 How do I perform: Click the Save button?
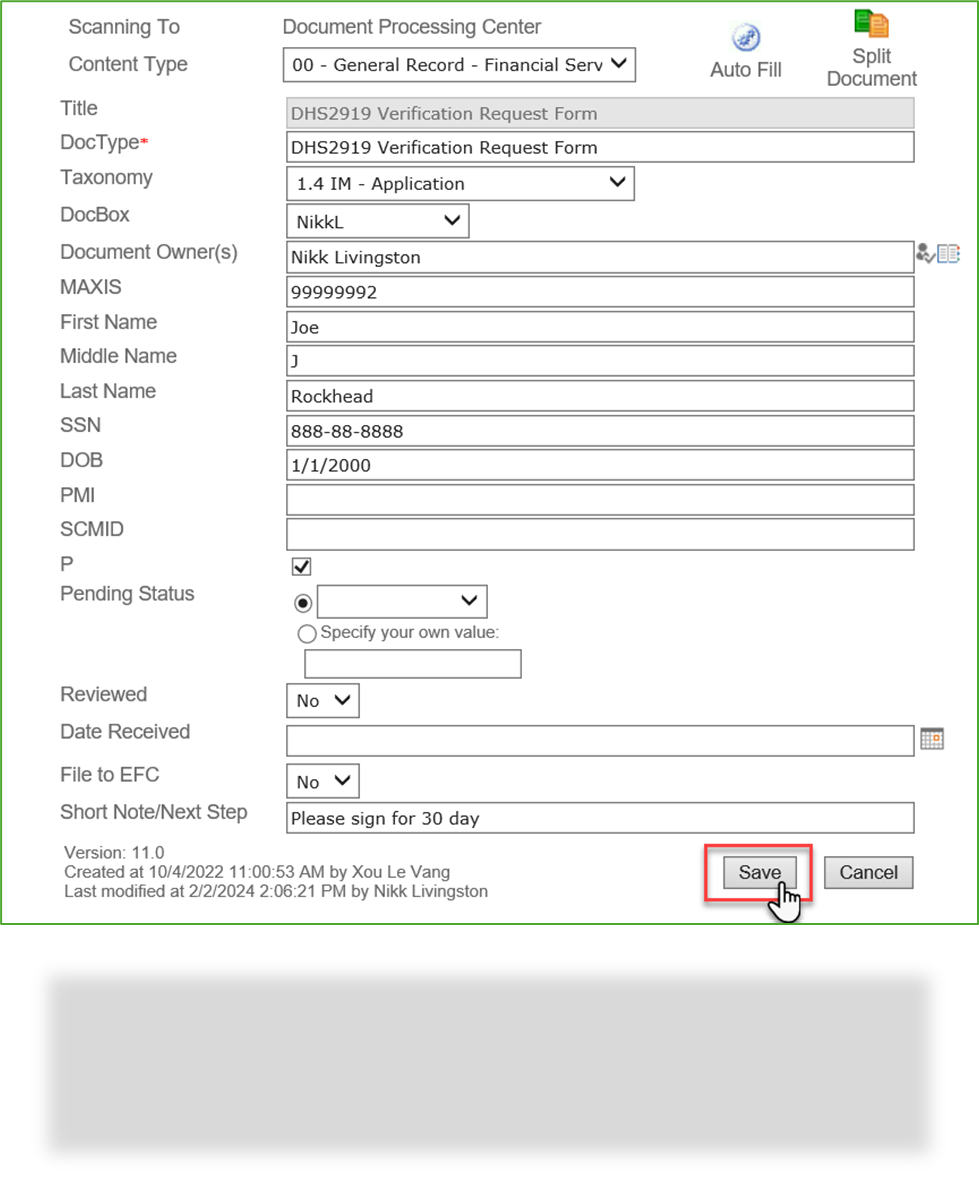[758, 872]
